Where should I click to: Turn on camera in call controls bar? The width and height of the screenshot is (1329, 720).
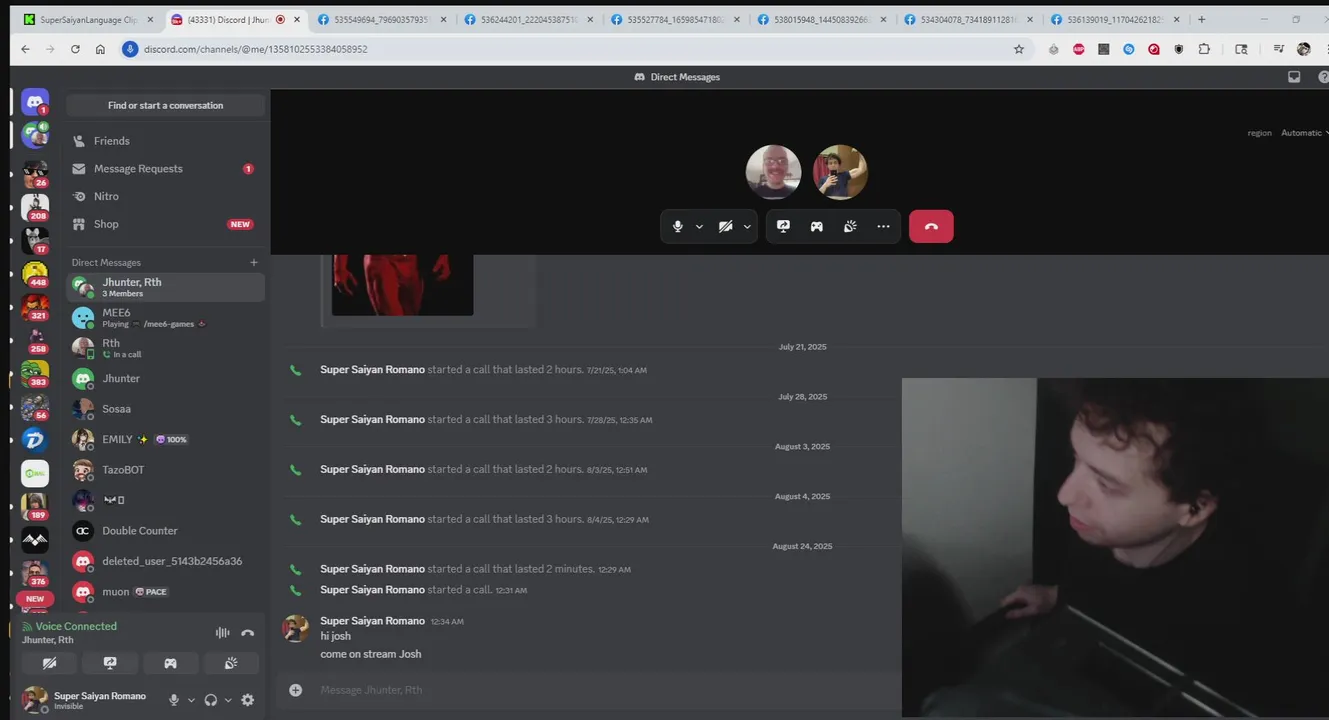pos(726,226)
